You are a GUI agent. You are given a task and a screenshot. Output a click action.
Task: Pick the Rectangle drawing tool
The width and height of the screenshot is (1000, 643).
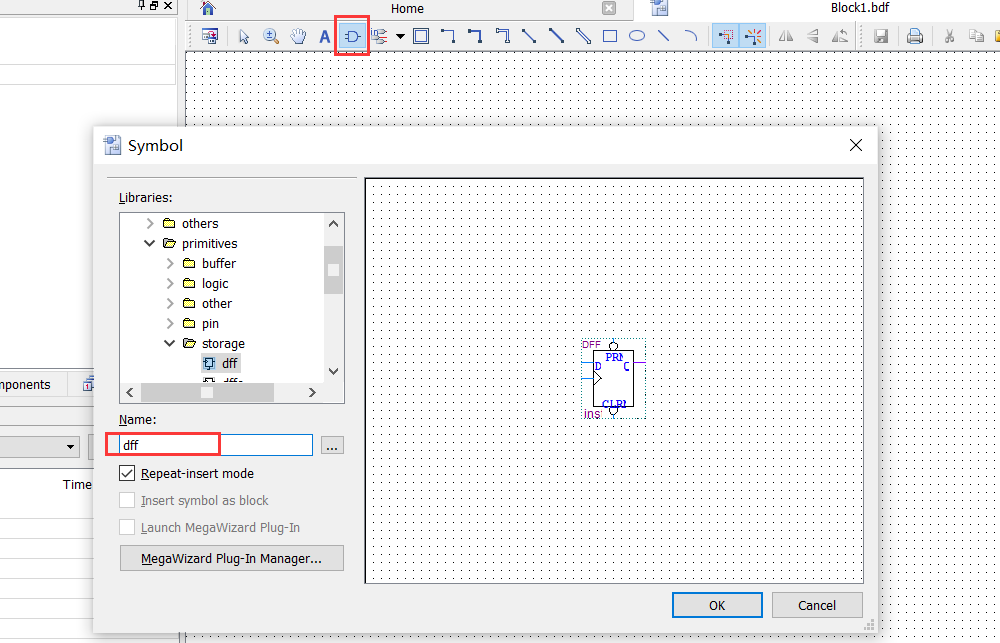click(610, 36)
